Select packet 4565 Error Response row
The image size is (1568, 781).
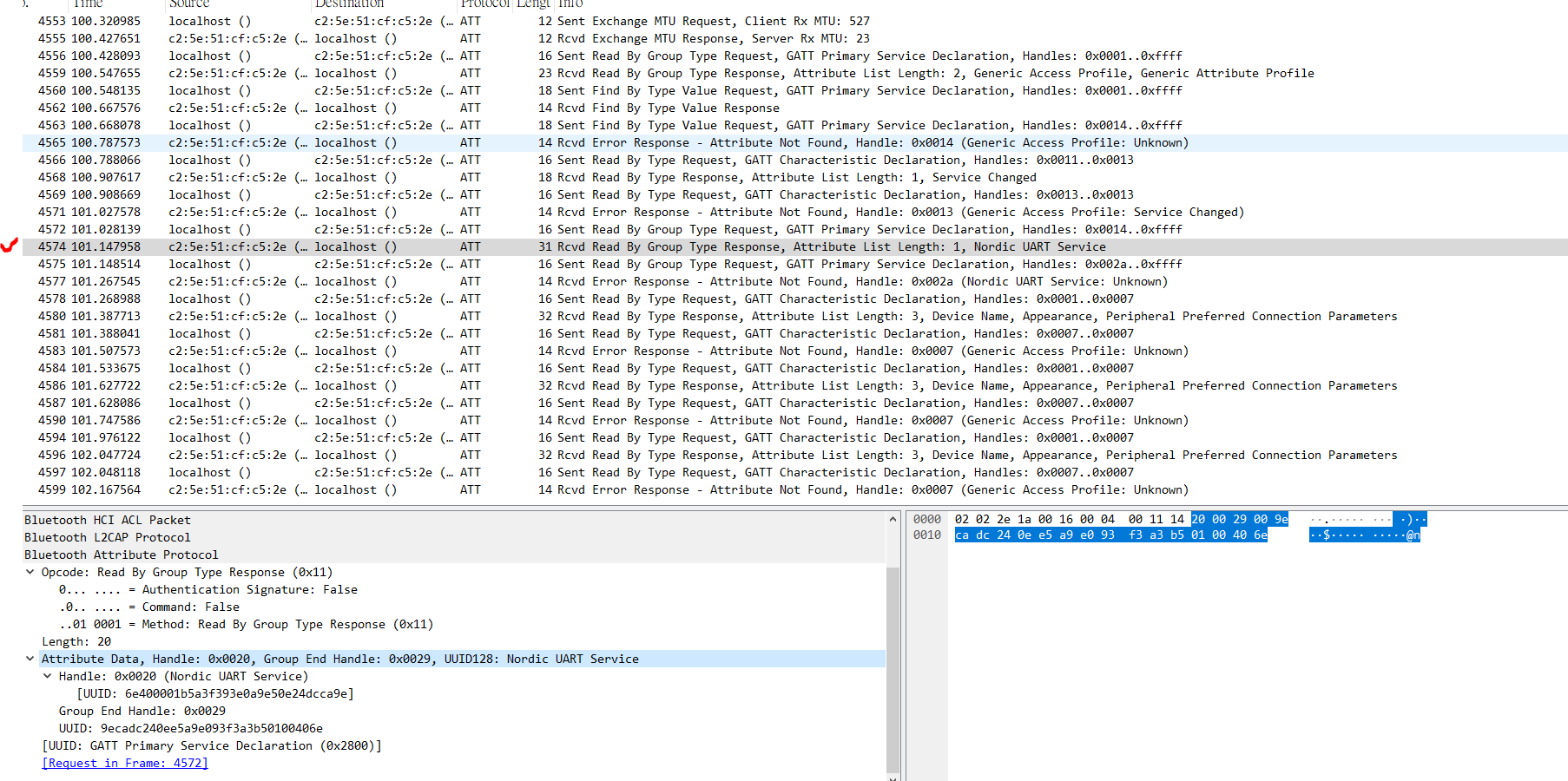pyautogui.click(x=347, y=142)
